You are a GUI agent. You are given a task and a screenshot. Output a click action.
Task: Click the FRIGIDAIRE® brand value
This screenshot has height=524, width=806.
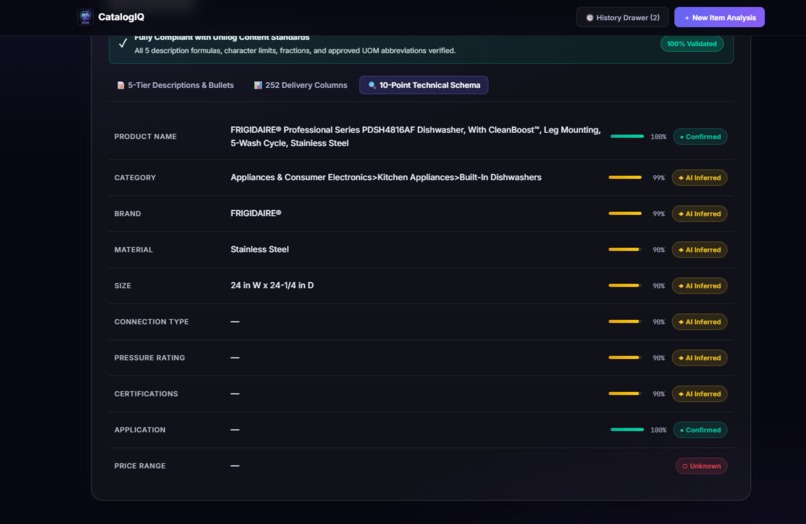(x=255, y=213)
